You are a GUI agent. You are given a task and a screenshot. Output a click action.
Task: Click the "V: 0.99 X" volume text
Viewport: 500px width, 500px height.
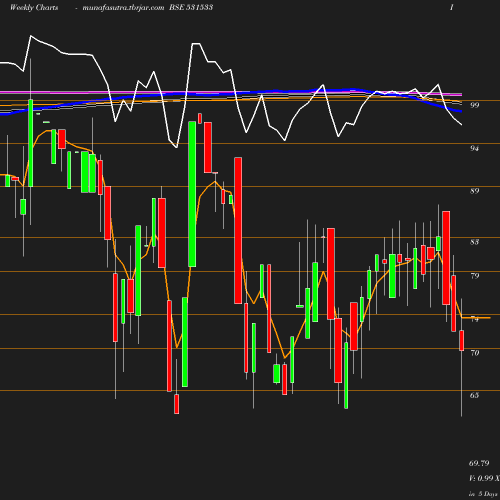(484, 478)
